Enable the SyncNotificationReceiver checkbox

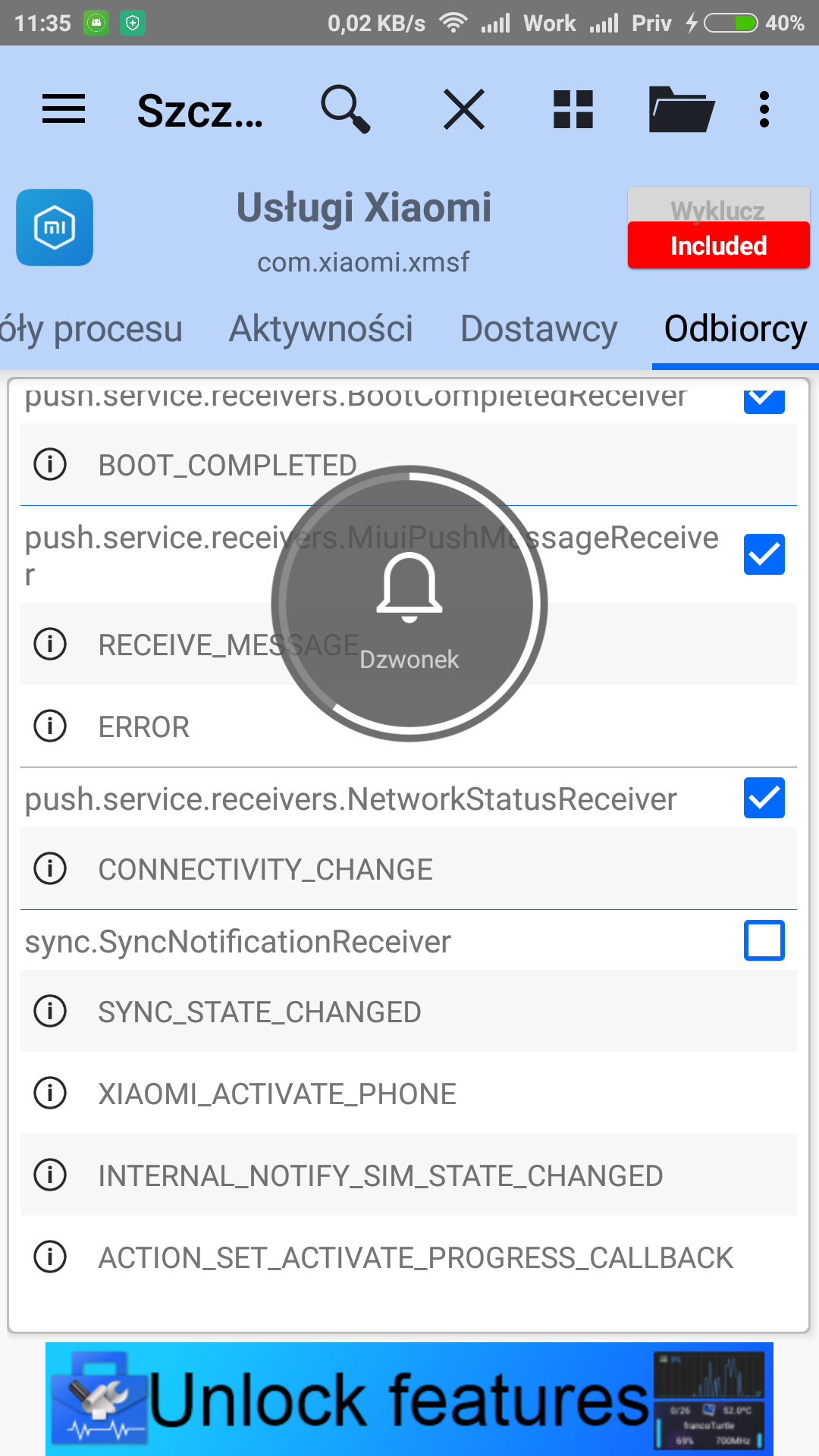[764, 941]
